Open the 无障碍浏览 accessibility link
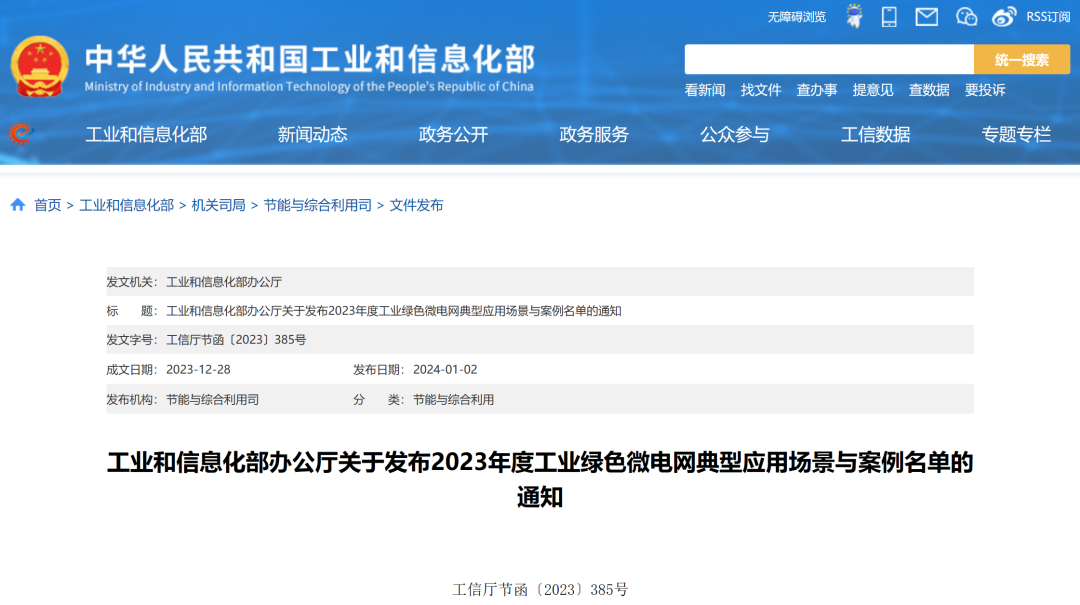 tap(795, 16)
